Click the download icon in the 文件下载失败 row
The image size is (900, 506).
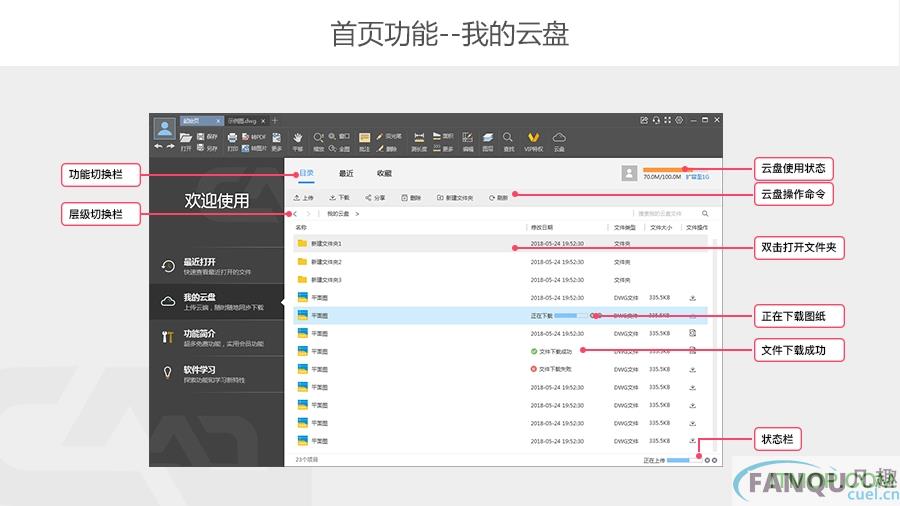[693, 369]
